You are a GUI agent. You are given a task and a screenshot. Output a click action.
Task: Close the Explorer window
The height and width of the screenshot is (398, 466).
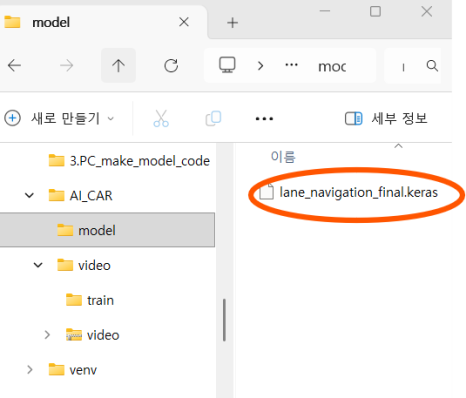click(427, 11)
